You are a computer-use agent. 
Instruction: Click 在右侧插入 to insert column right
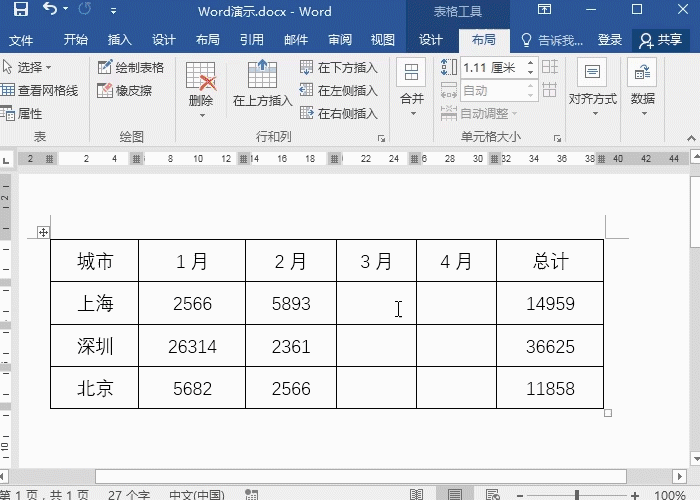[x=339, y=114]
